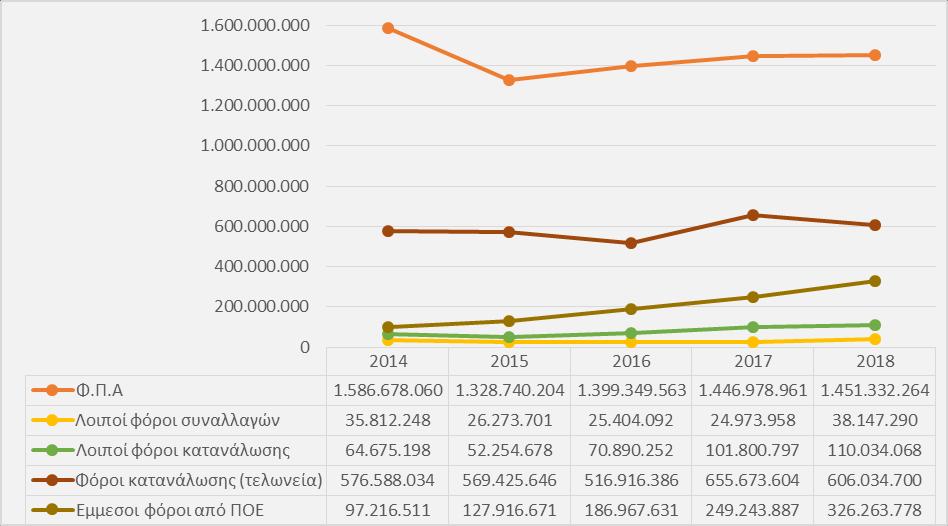Click the 1.400.000.000 axis label
Image resolution: width=948 pixels, height=526 pixels.
255,65
